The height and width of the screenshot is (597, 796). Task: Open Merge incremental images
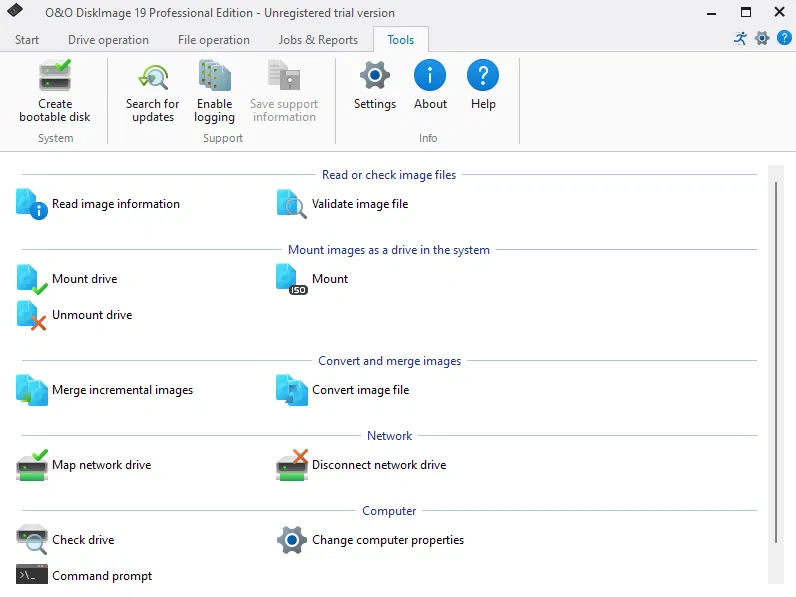pos(122,390)
